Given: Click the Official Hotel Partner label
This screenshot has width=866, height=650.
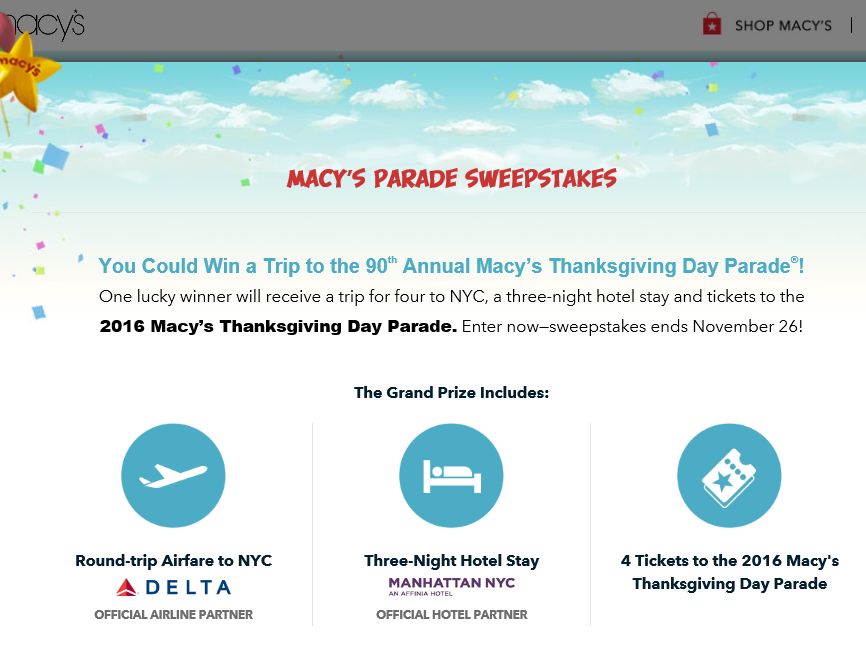Looking at the screenshot, I should click(x=451, y=615).
